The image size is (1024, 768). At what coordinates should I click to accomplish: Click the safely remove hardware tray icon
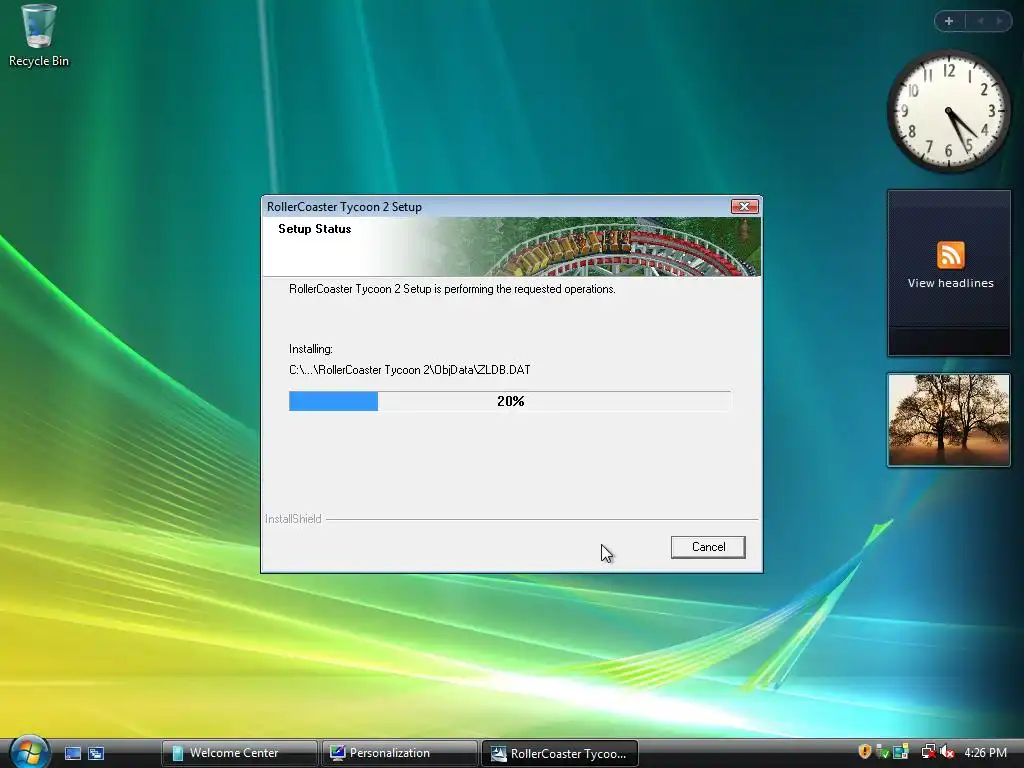point(882,752)
